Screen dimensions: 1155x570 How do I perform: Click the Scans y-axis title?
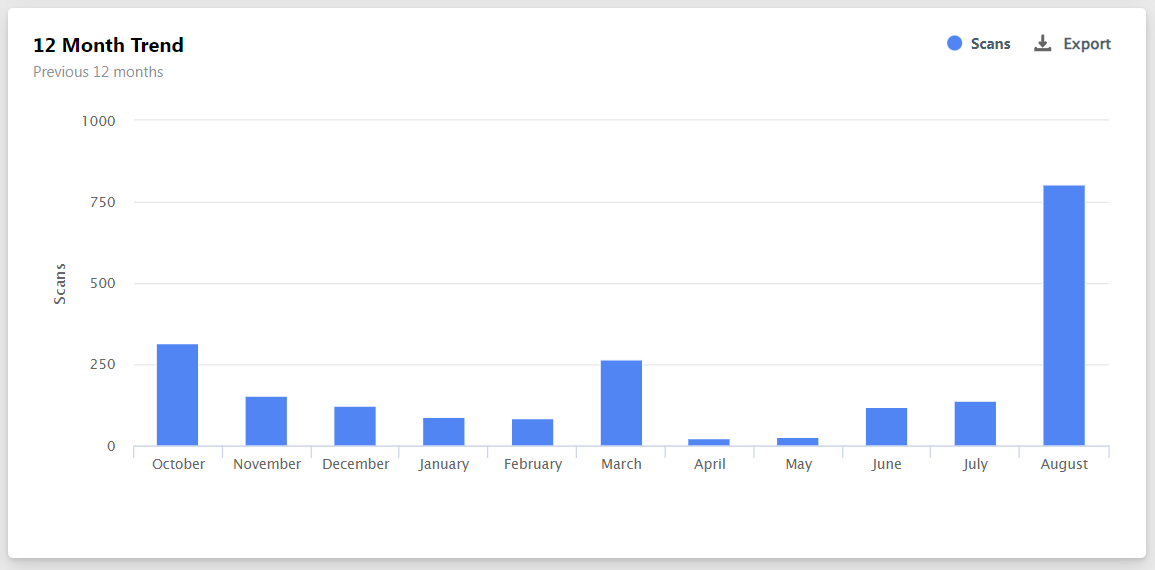[60, 283]
